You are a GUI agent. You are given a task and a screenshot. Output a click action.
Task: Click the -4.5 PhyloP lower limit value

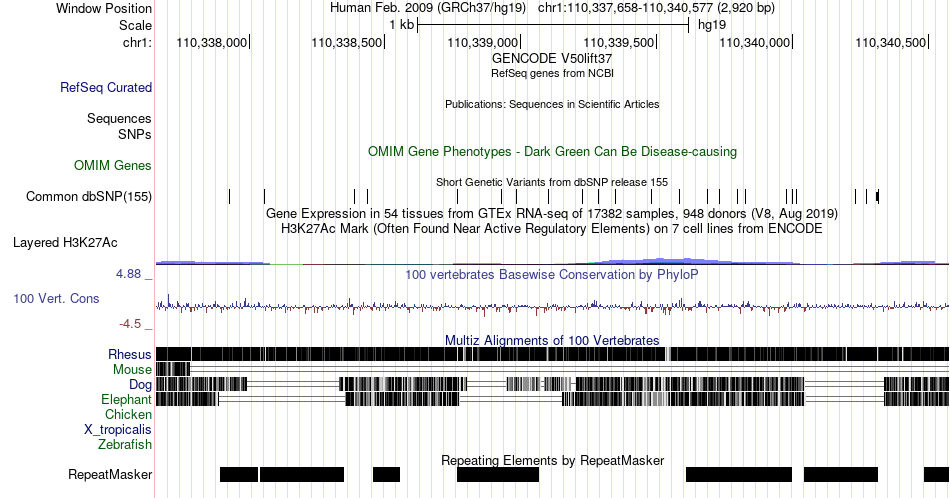(130, 324)
